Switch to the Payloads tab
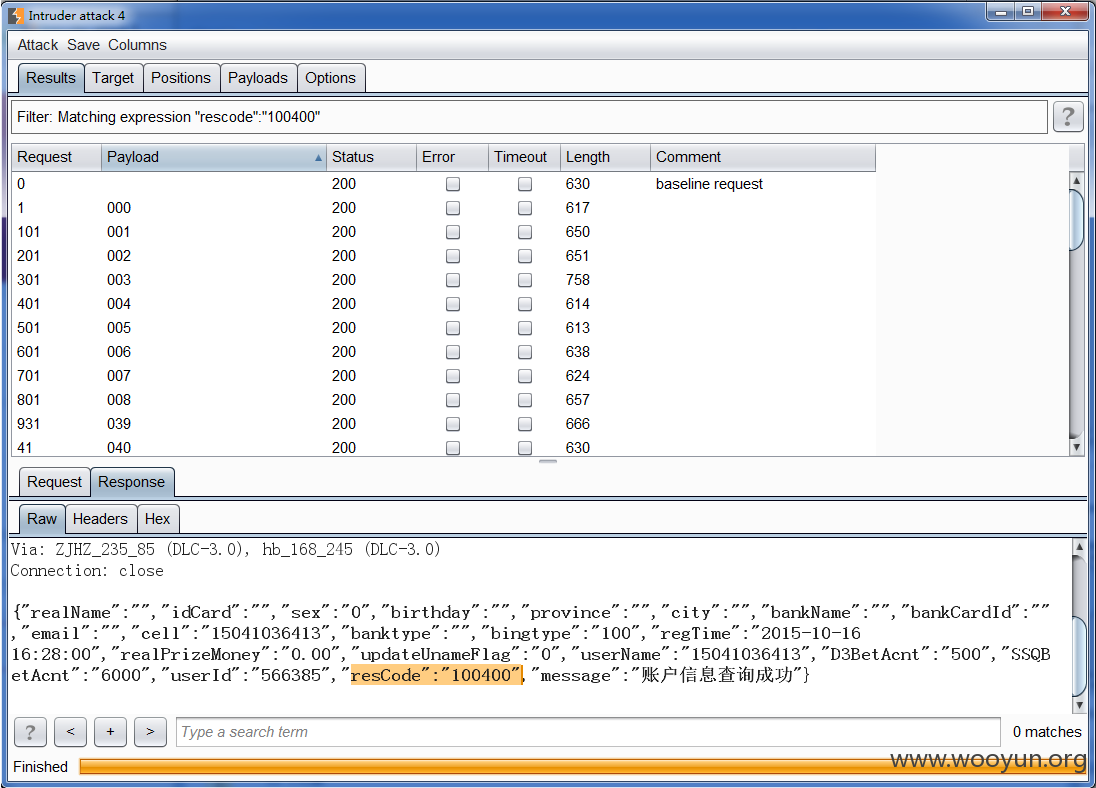 click(x=258, y=78)
